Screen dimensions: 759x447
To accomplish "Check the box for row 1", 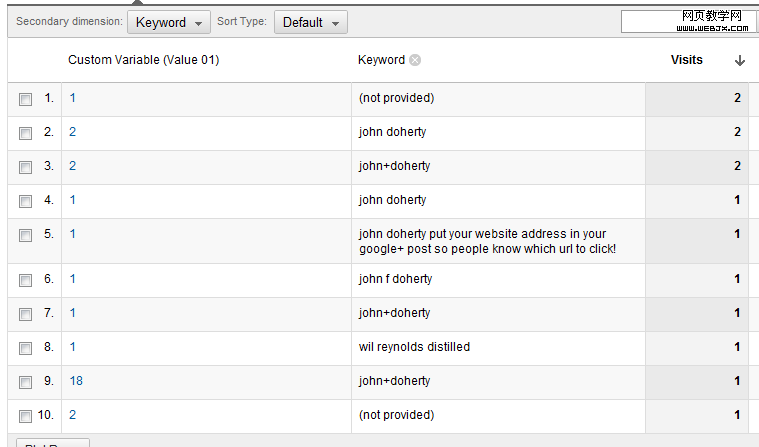I will coord(25,99).
